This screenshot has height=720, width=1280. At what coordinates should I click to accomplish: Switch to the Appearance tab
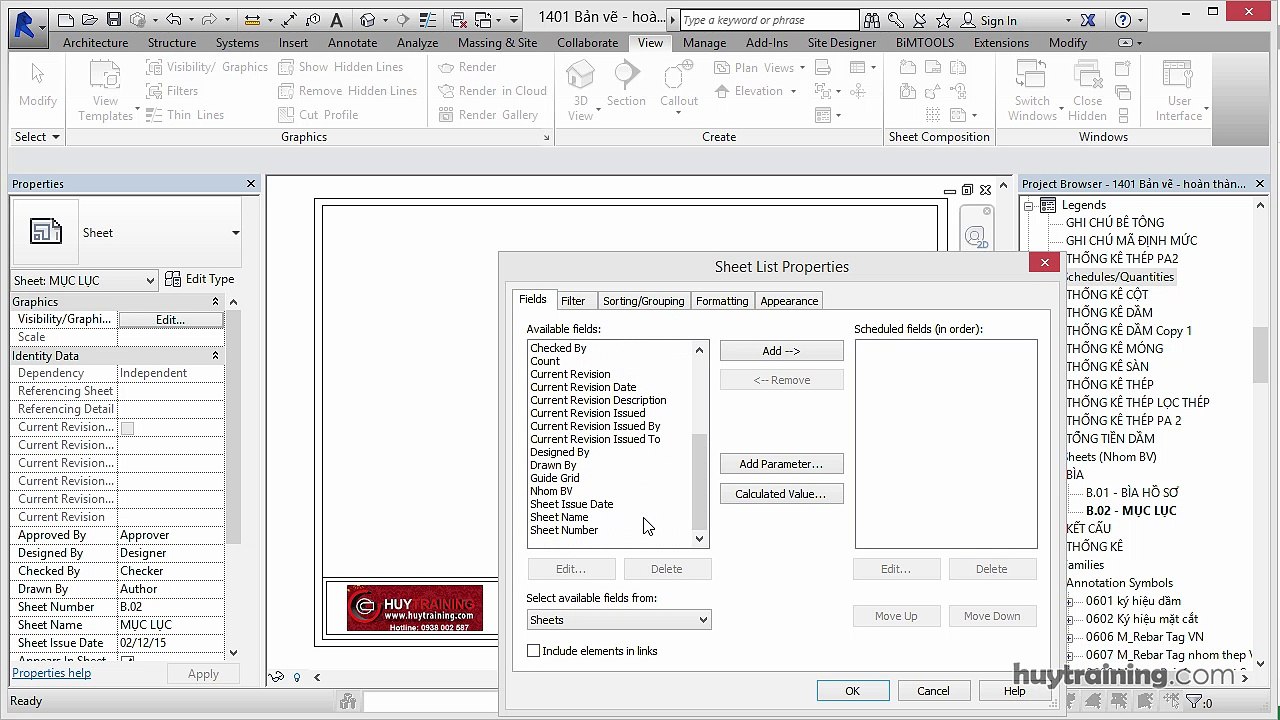(x=789, y=301)
